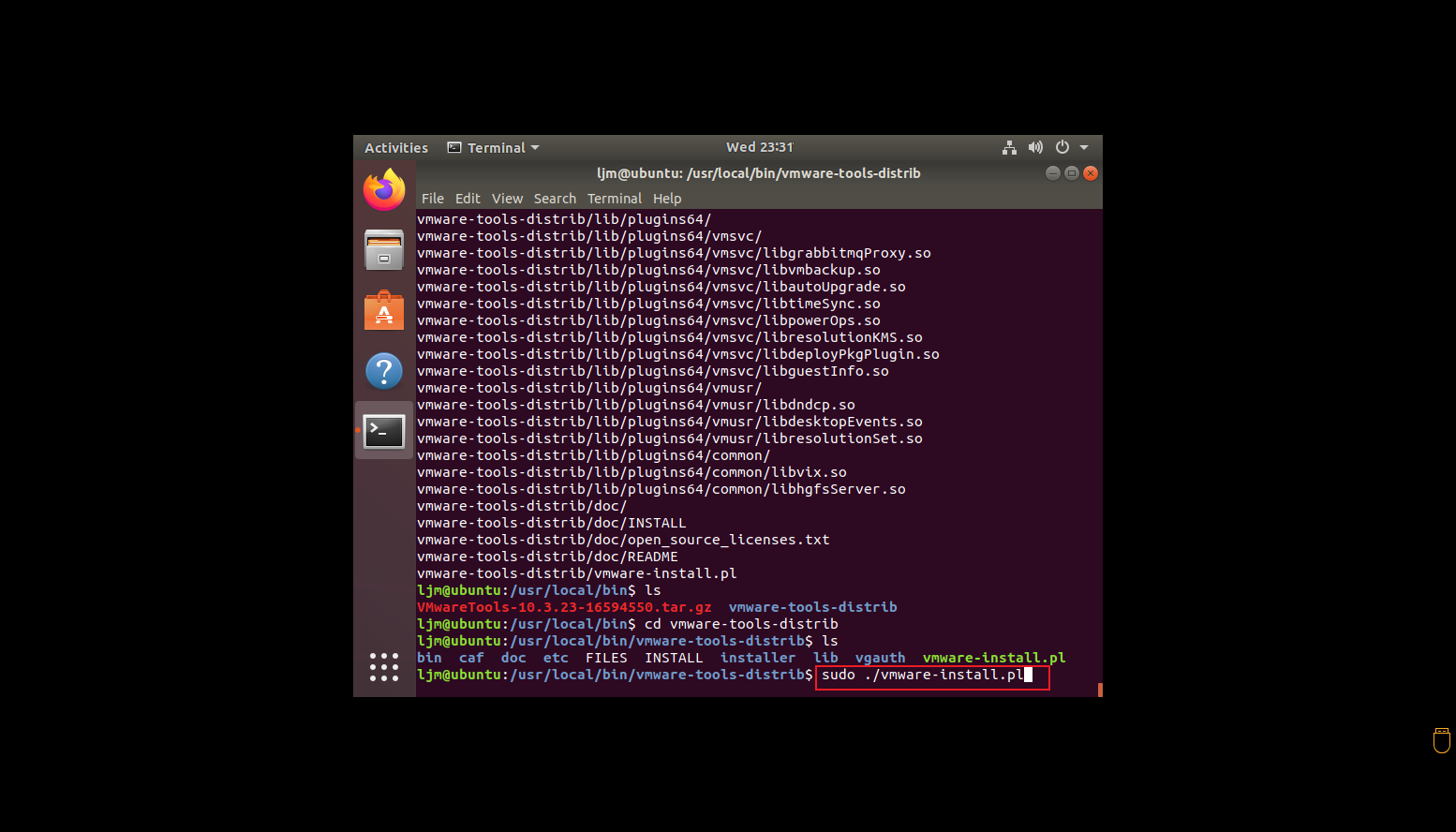This screenshot has width=1456, height=832.
Task: Open the Search menu
Action: (555, 199)
